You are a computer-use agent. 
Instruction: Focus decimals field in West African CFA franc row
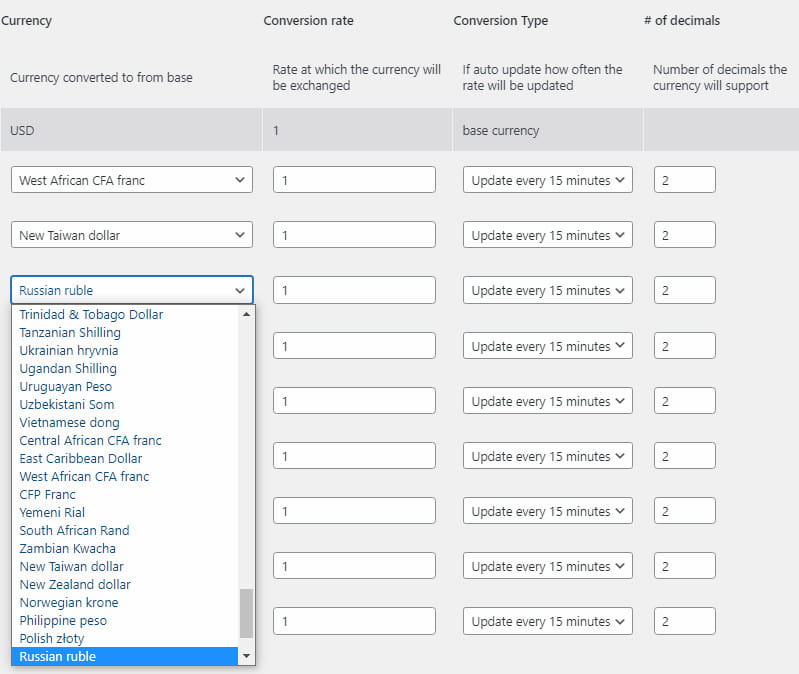(x=684, y=180)
